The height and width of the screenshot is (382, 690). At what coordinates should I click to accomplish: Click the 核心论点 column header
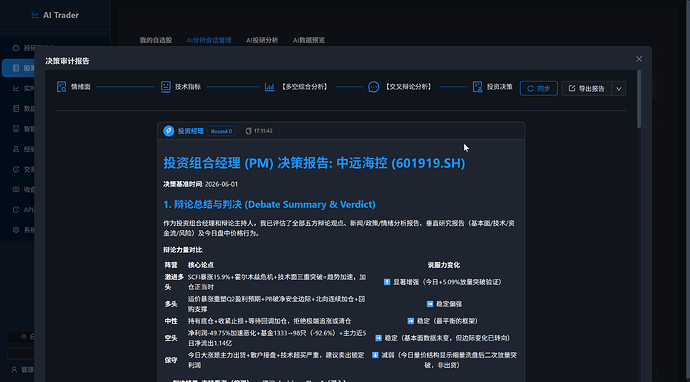(x=201, y=265)
